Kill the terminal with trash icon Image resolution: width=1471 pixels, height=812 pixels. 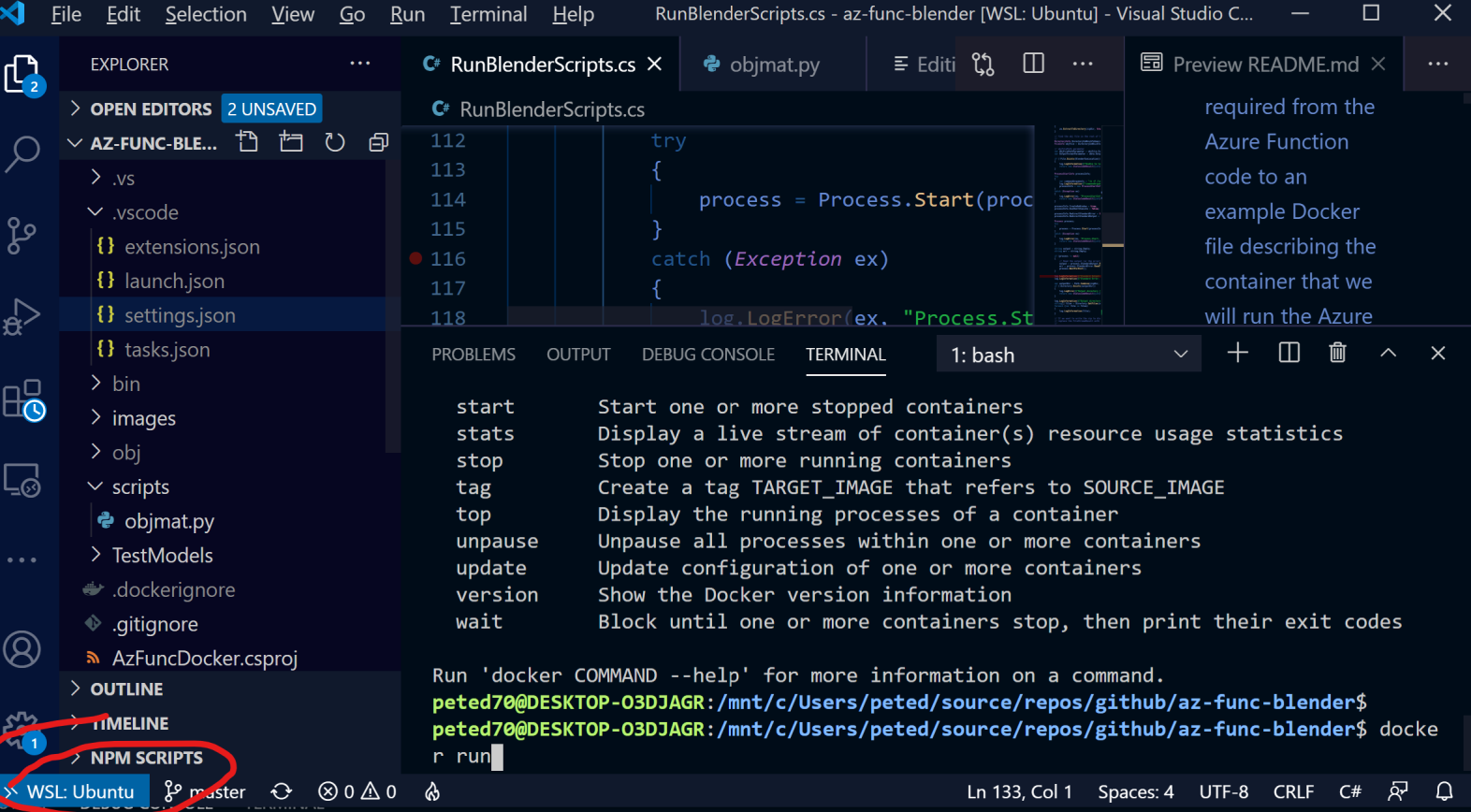[x=1338, y=353]
